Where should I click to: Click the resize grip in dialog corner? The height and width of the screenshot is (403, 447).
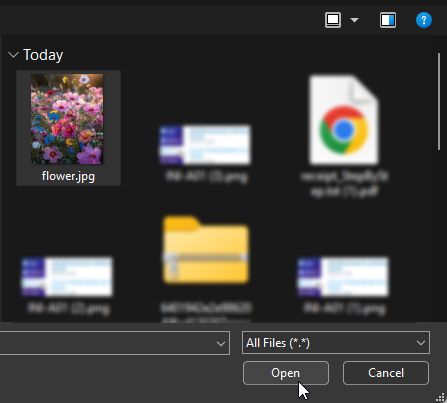(440, 397)
